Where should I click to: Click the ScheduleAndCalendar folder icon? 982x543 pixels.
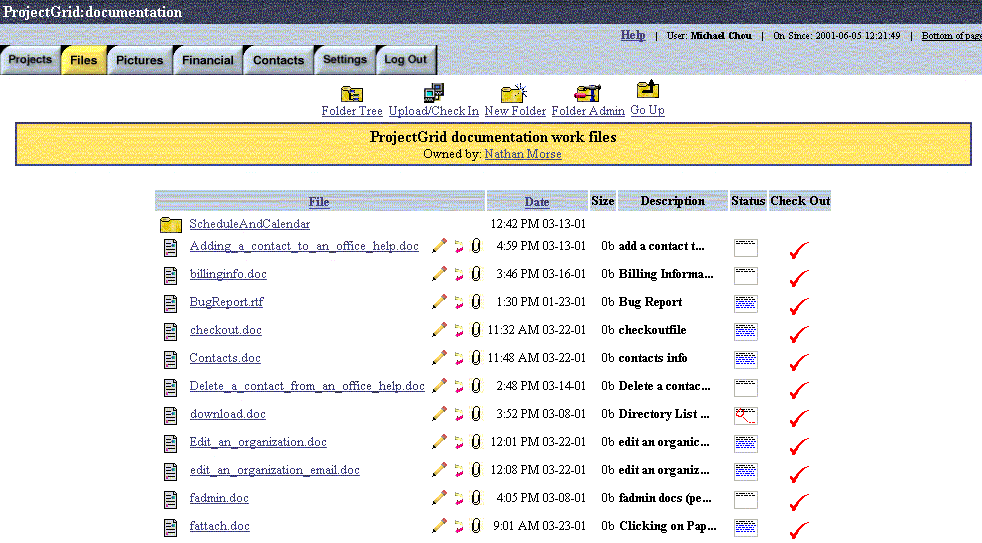coord(171,224)
